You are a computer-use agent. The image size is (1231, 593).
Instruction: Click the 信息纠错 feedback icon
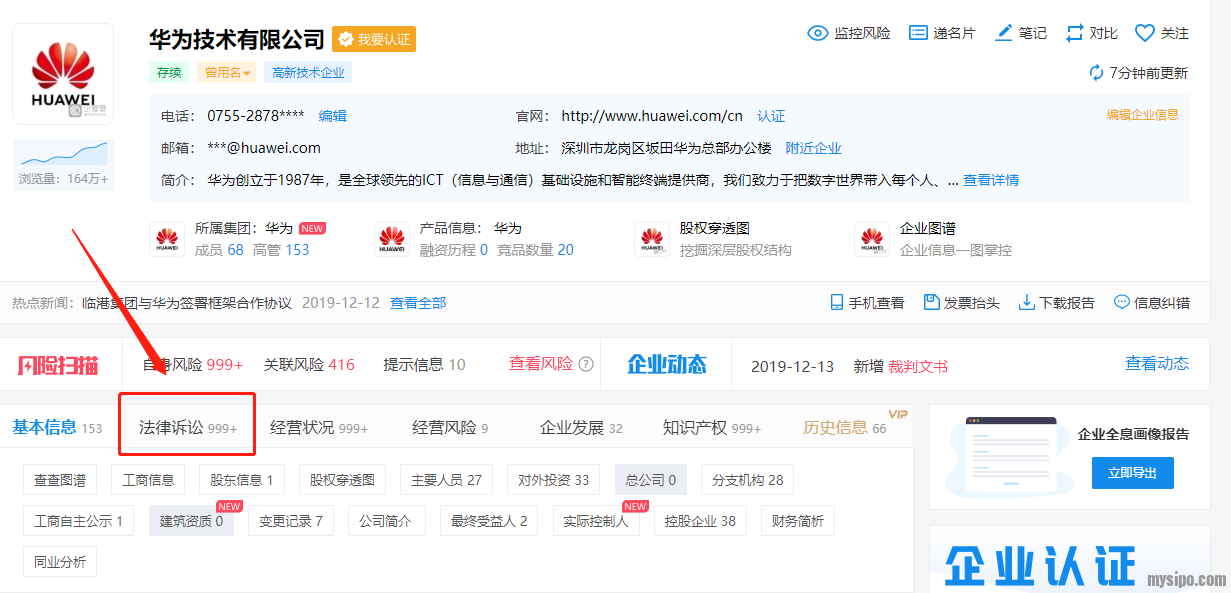(1121, 302)
